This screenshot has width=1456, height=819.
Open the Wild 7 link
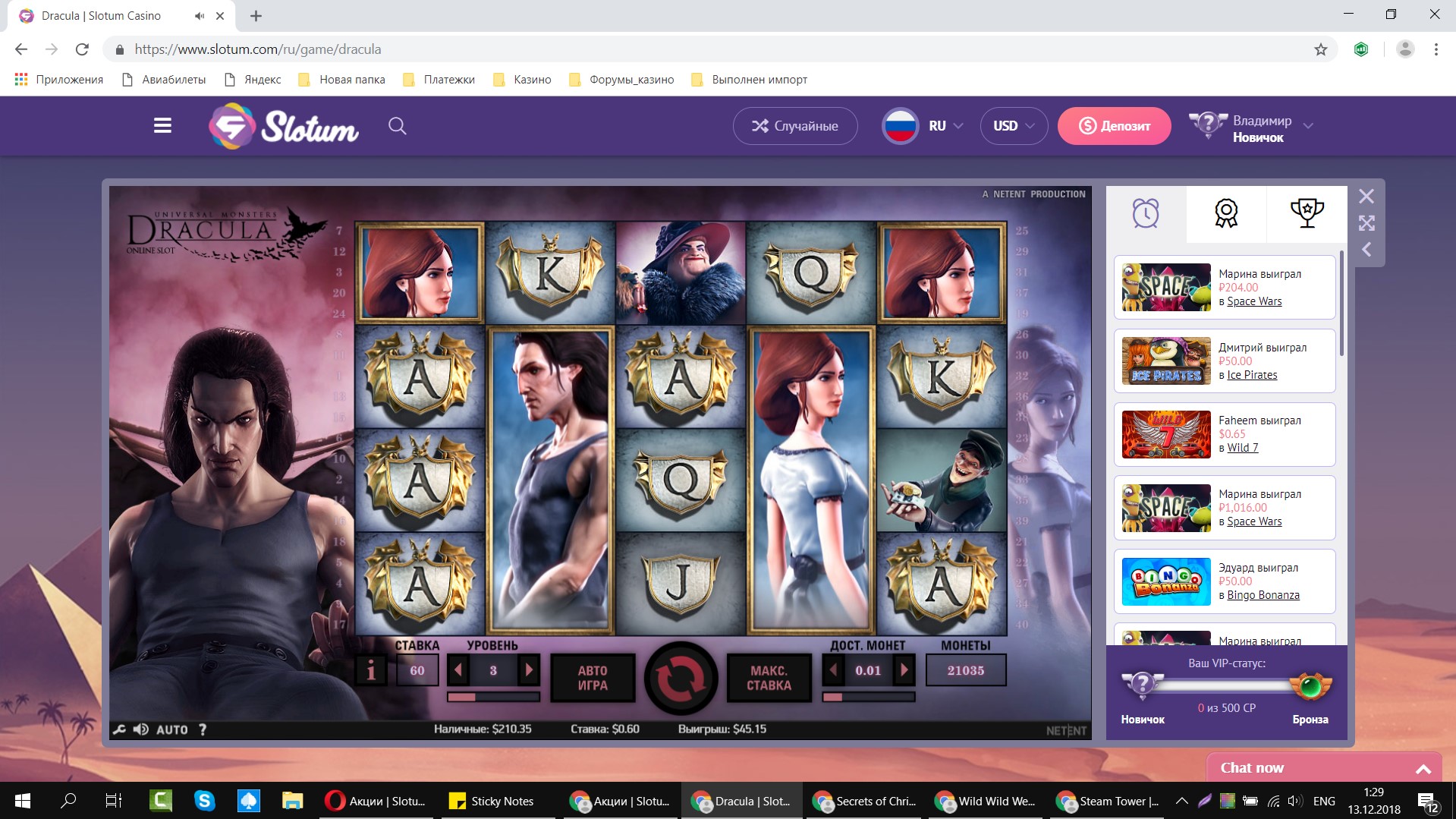click(1243, 448)
